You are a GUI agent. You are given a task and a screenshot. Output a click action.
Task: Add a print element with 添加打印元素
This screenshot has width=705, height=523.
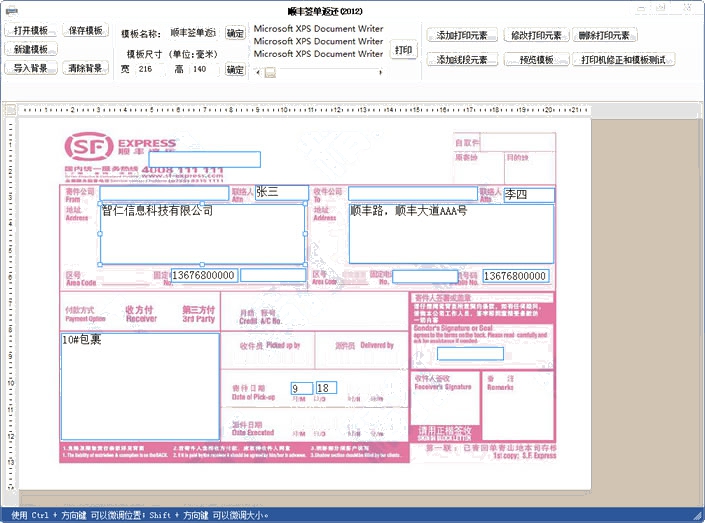(462, 35)
